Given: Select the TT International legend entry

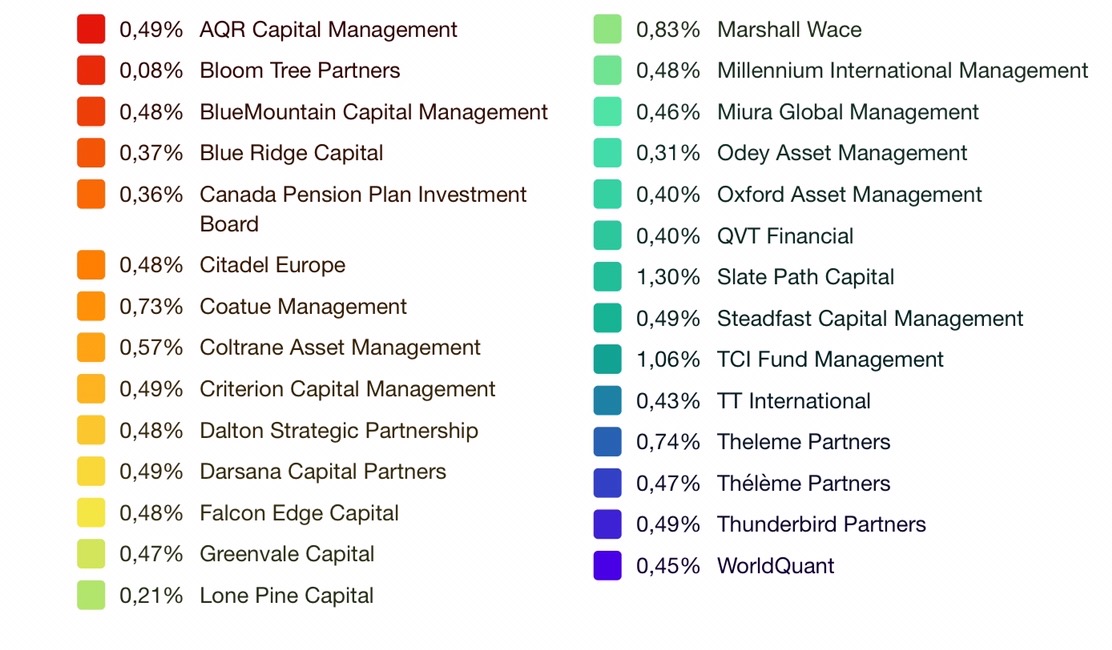Looking at the screenshot, I should (793, 401).
